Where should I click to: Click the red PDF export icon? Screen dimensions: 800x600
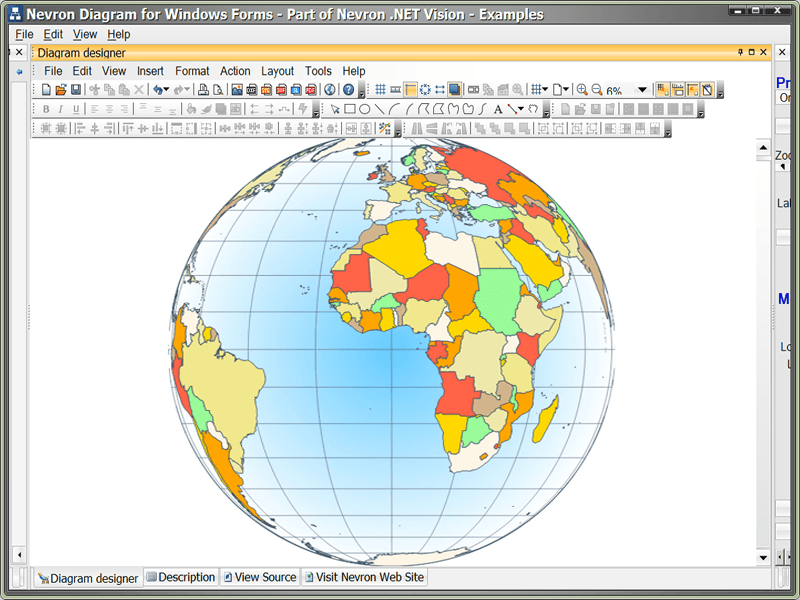pos(311,90)
